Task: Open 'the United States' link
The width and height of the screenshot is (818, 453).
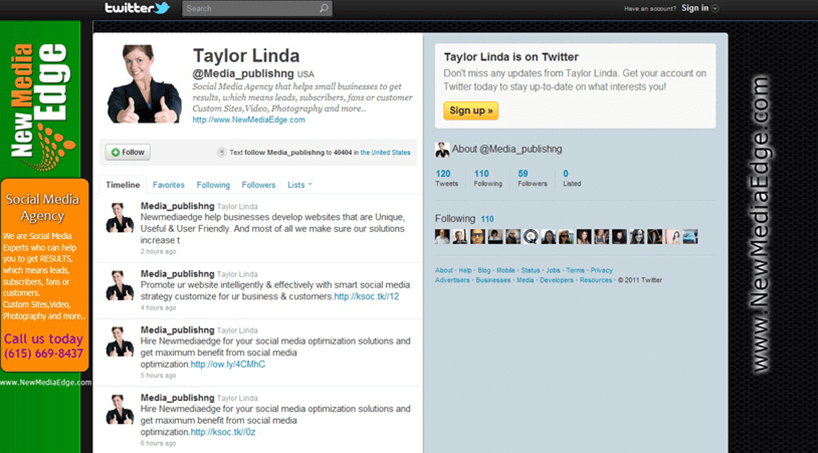Action: point(386,152)
